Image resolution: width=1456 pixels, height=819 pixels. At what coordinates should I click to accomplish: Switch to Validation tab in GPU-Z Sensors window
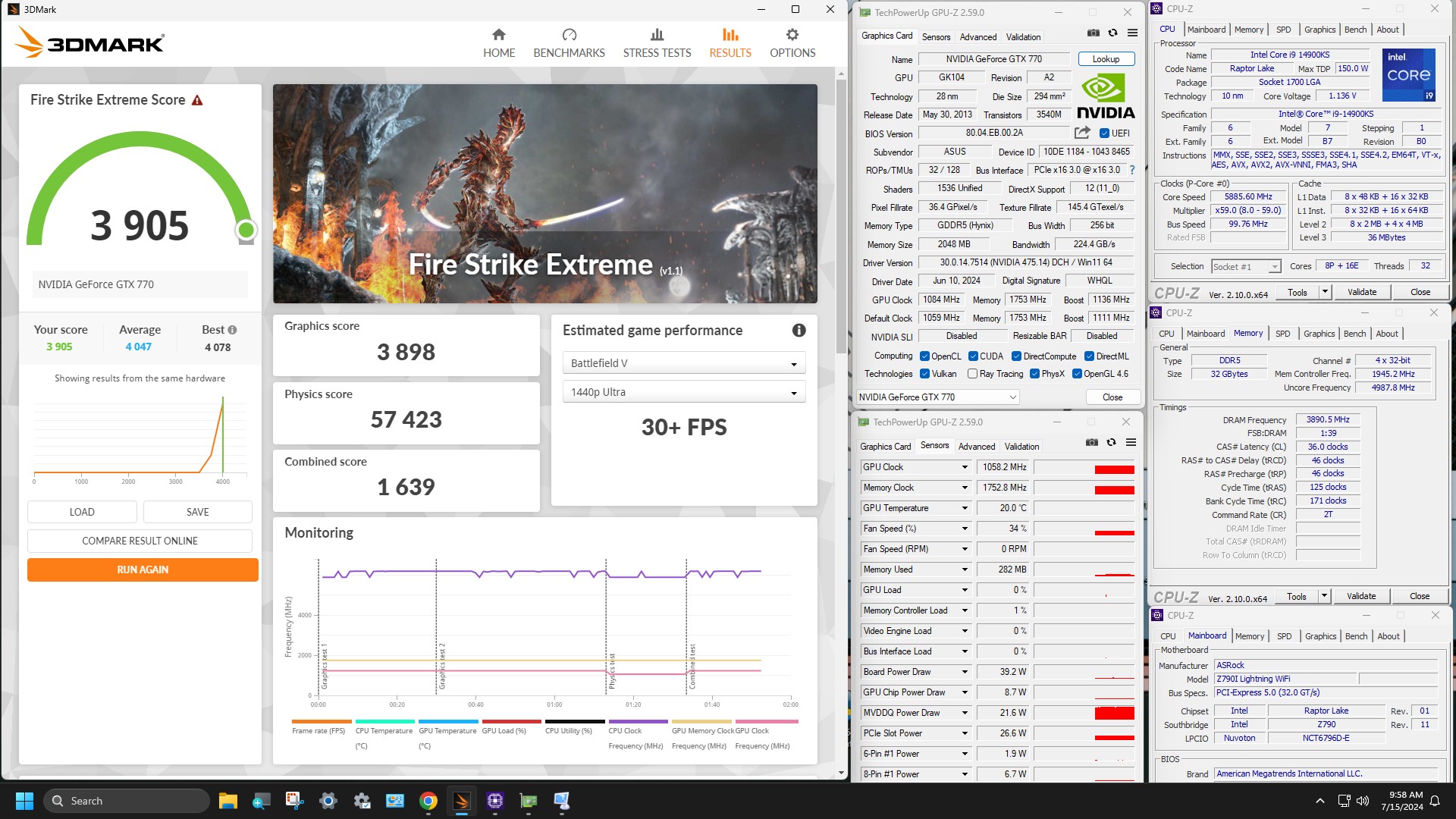1021,447
